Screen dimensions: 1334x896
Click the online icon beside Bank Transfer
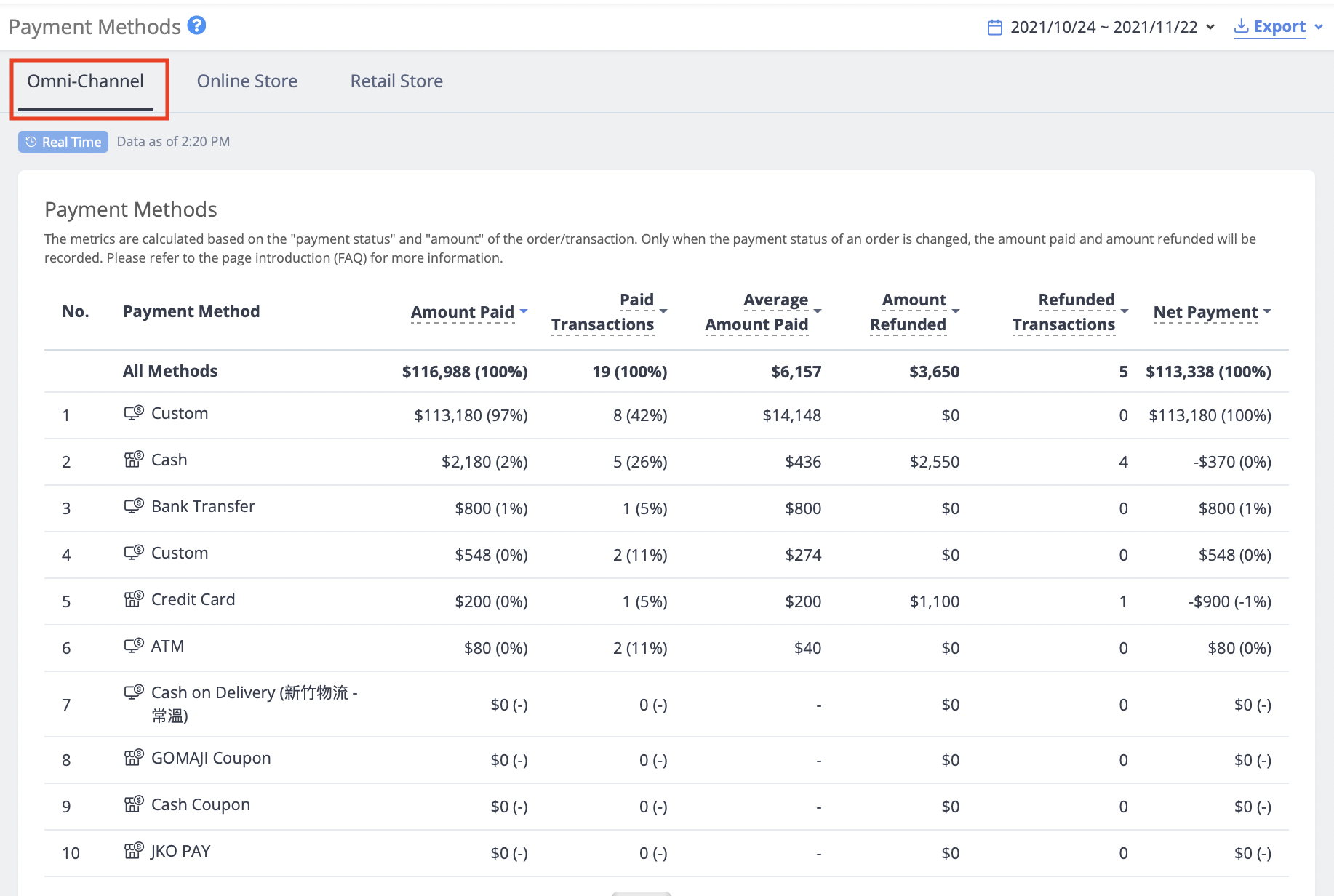[134, 506]
